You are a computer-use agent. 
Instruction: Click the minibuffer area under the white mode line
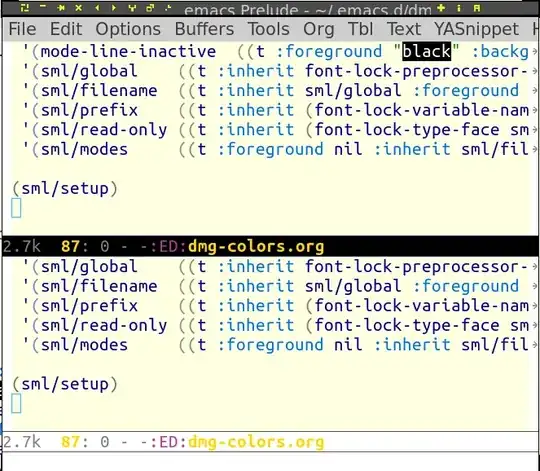[270, 461]
